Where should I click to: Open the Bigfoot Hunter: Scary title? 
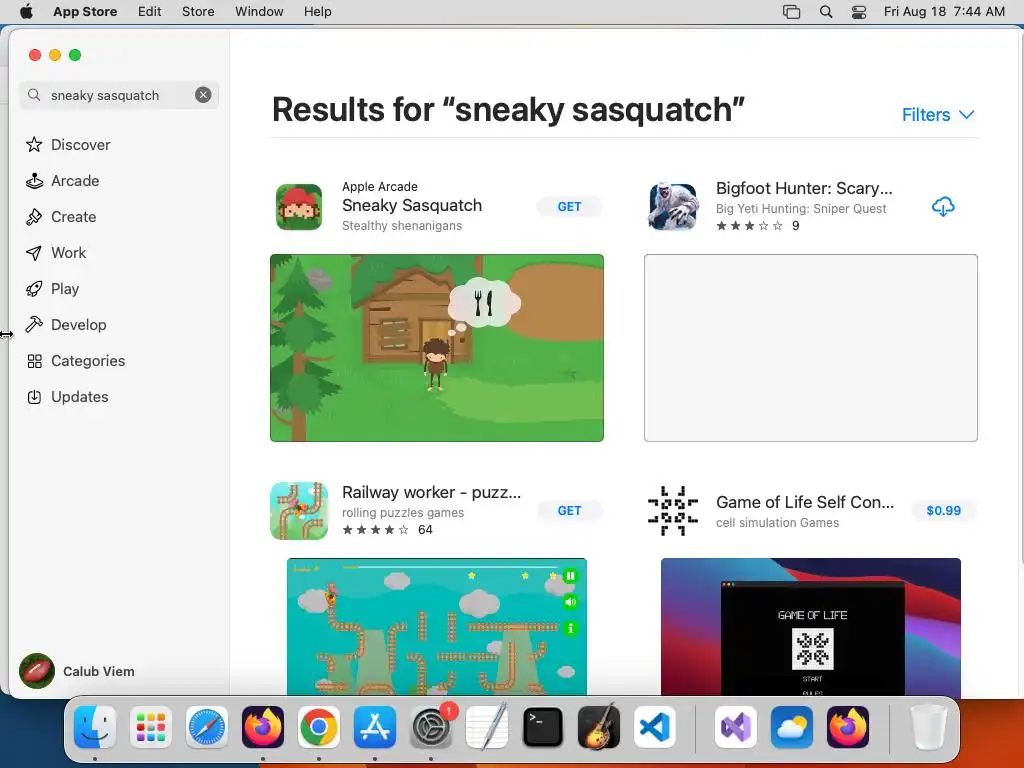(x=804, y=189)
